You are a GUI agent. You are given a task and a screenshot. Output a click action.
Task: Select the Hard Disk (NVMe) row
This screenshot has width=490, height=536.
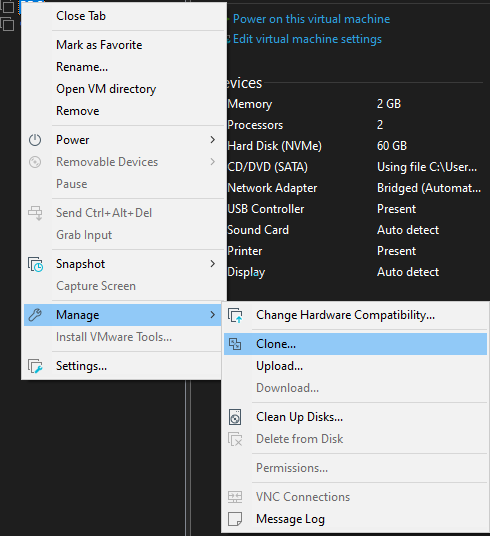[355, 146]
